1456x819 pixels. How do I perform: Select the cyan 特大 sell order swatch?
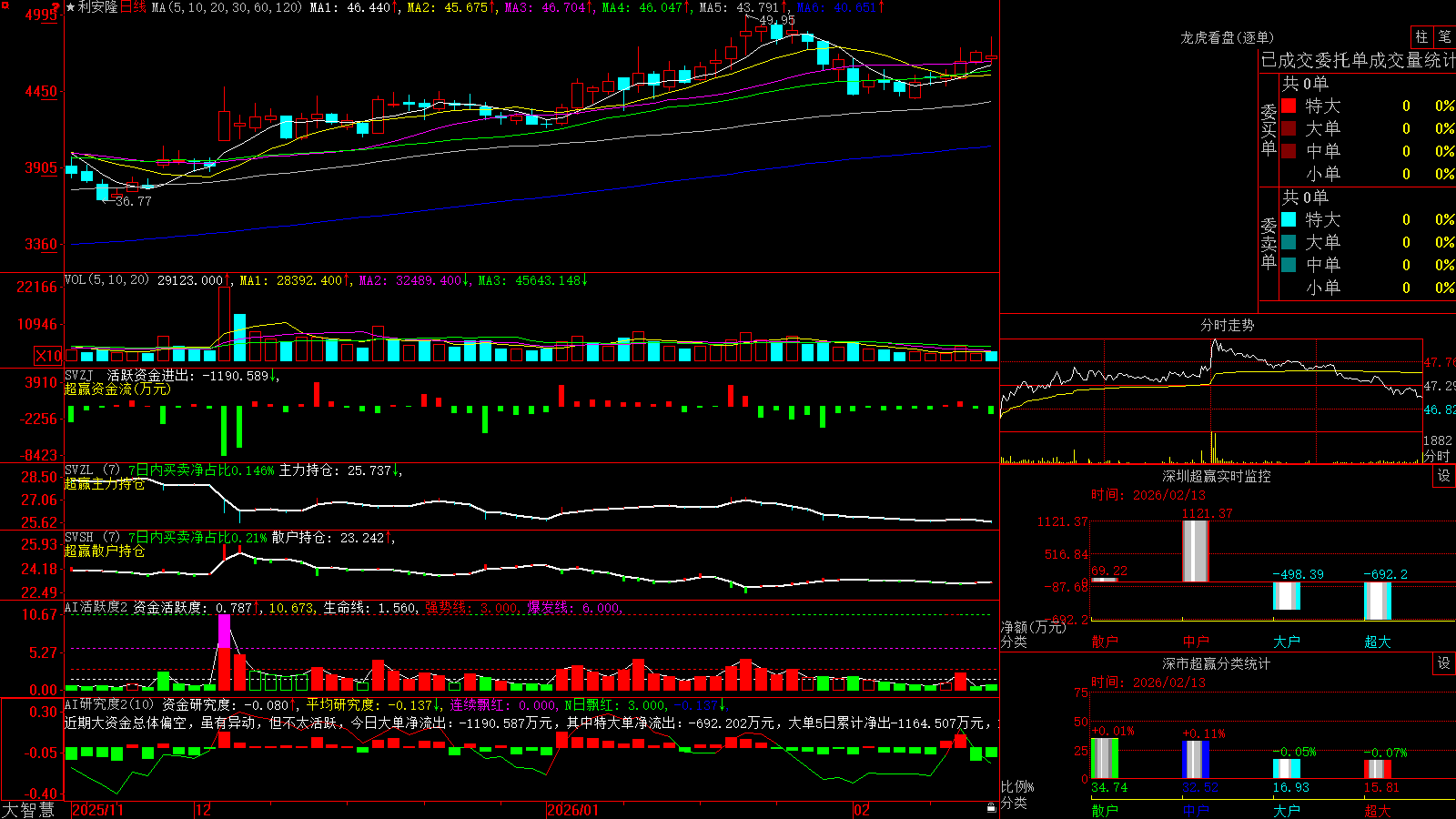tap(1289, 219)
